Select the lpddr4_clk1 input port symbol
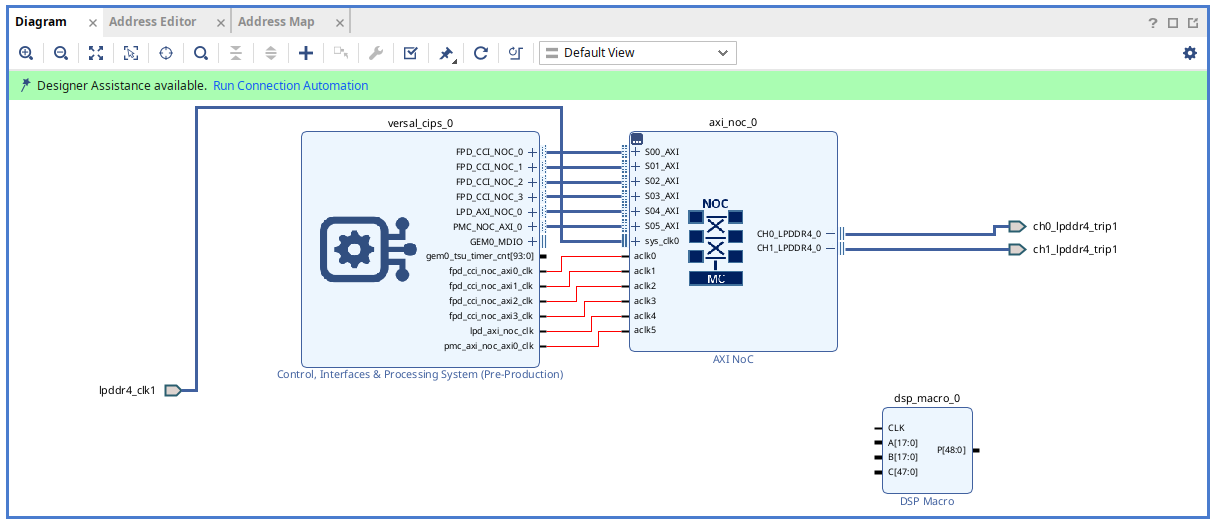 tap(172, 390)
